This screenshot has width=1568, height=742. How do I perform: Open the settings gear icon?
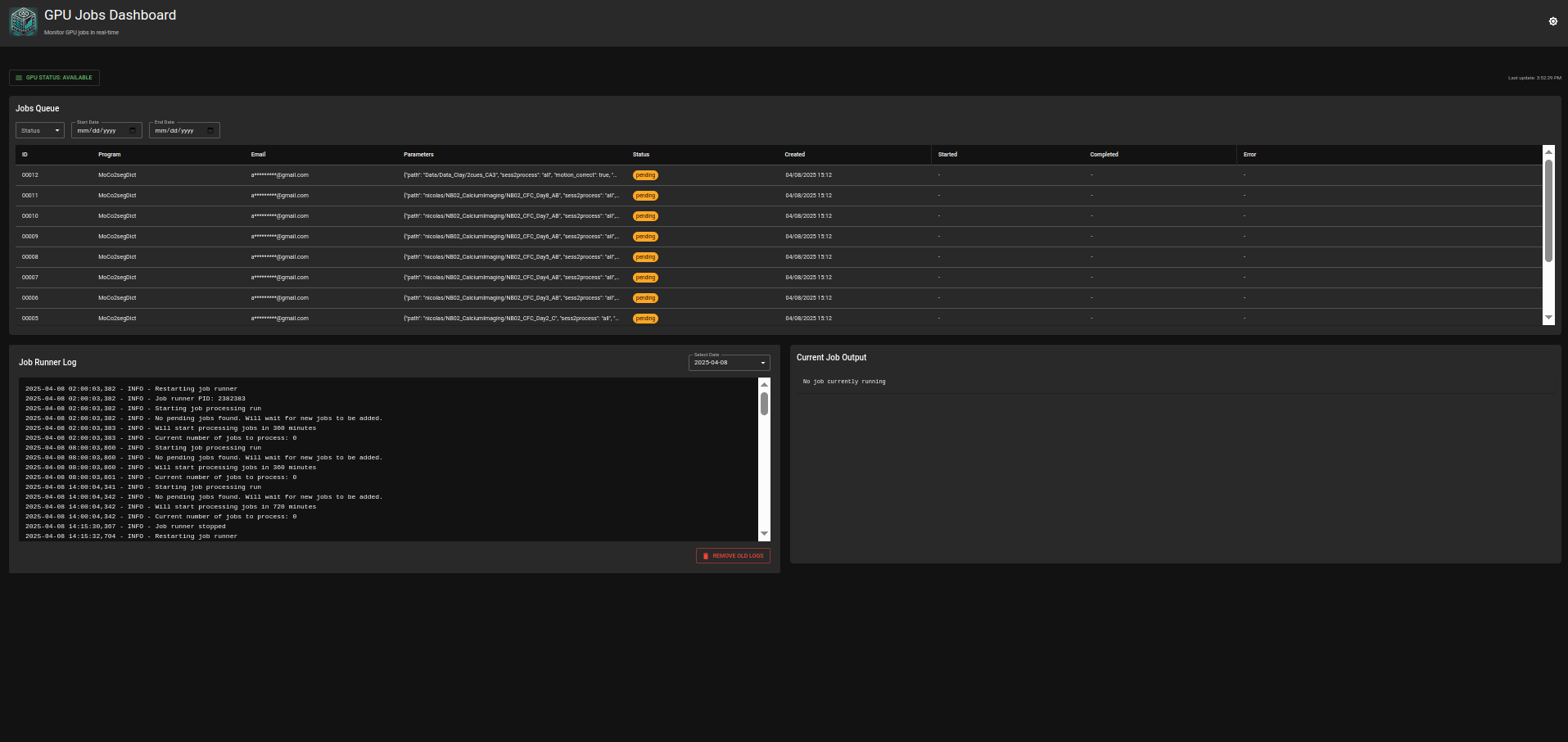pos(1553,21)
